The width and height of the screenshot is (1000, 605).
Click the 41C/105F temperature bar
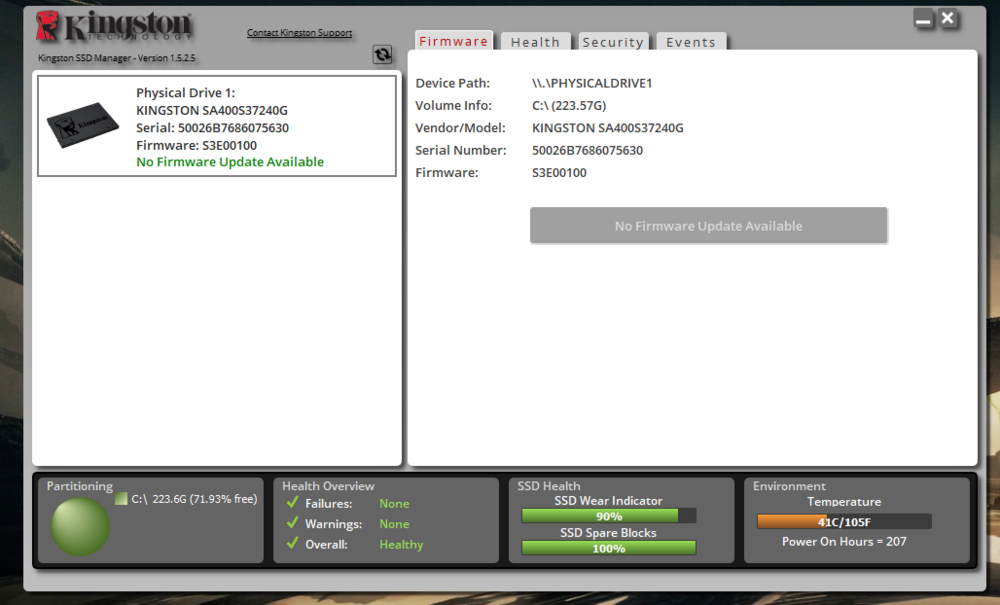click(x=843, y=521)
